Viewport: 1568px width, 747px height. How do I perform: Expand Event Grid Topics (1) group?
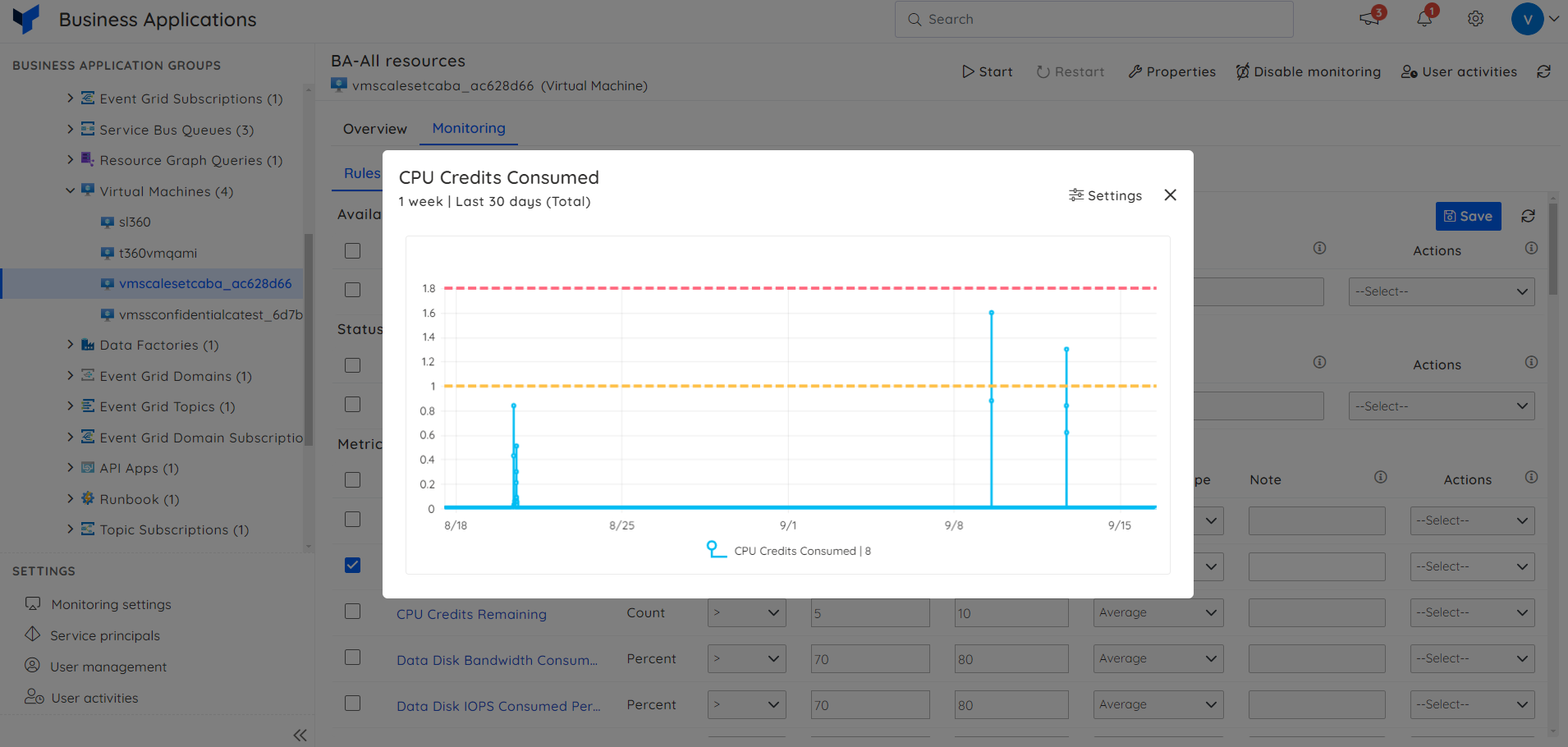coord(70,406)
